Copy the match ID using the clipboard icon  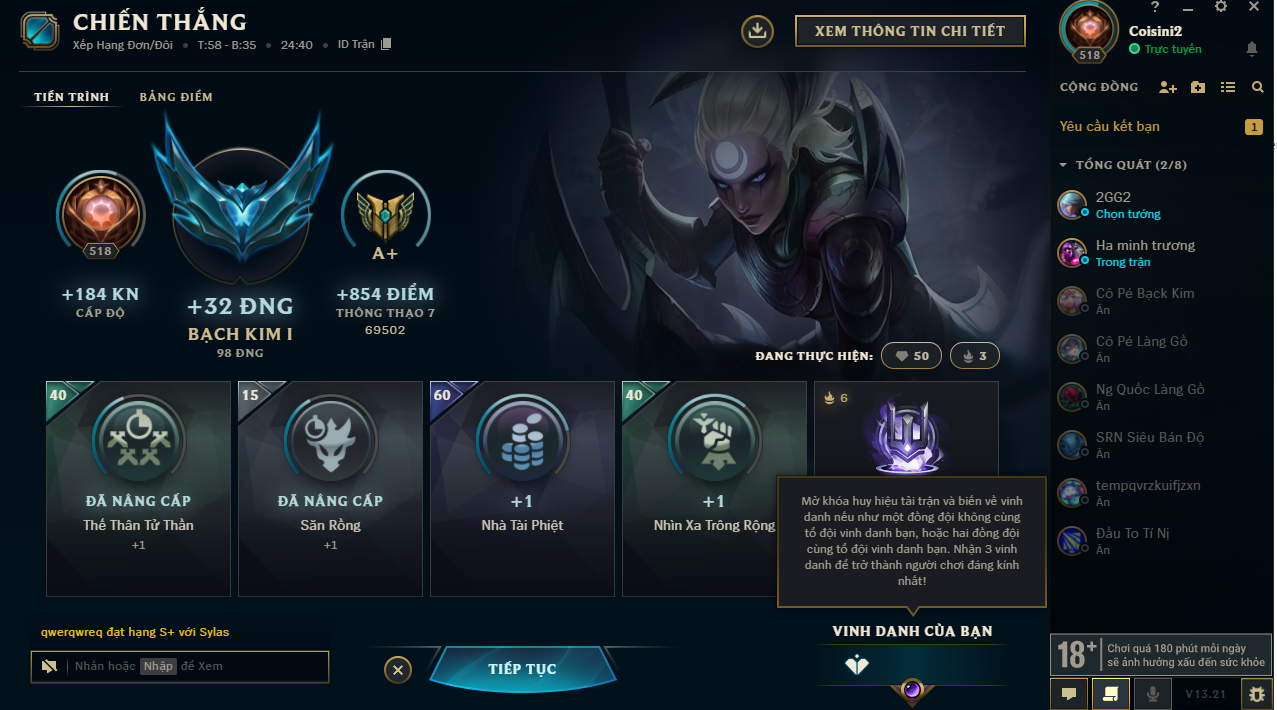click(387, 44)
